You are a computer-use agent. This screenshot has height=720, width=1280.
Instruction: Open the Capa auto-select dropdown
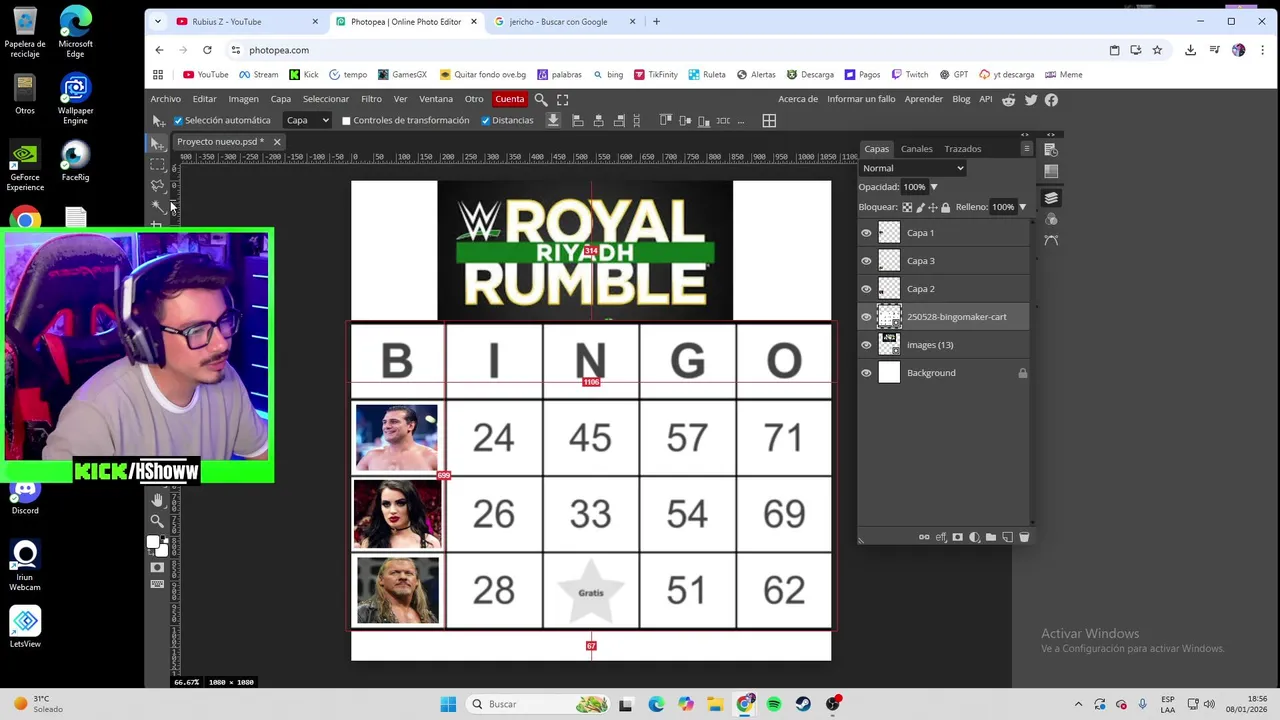[307, 120]
